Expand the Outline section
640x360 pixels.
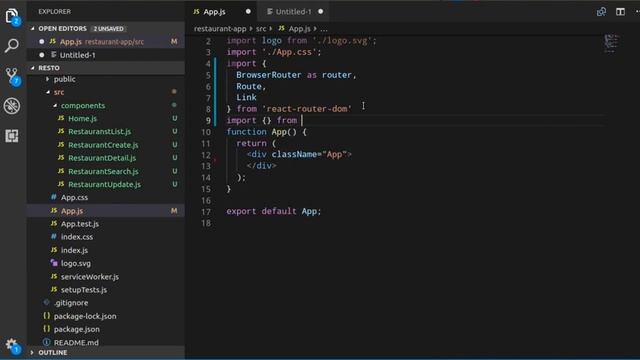(x=33, y=352)
